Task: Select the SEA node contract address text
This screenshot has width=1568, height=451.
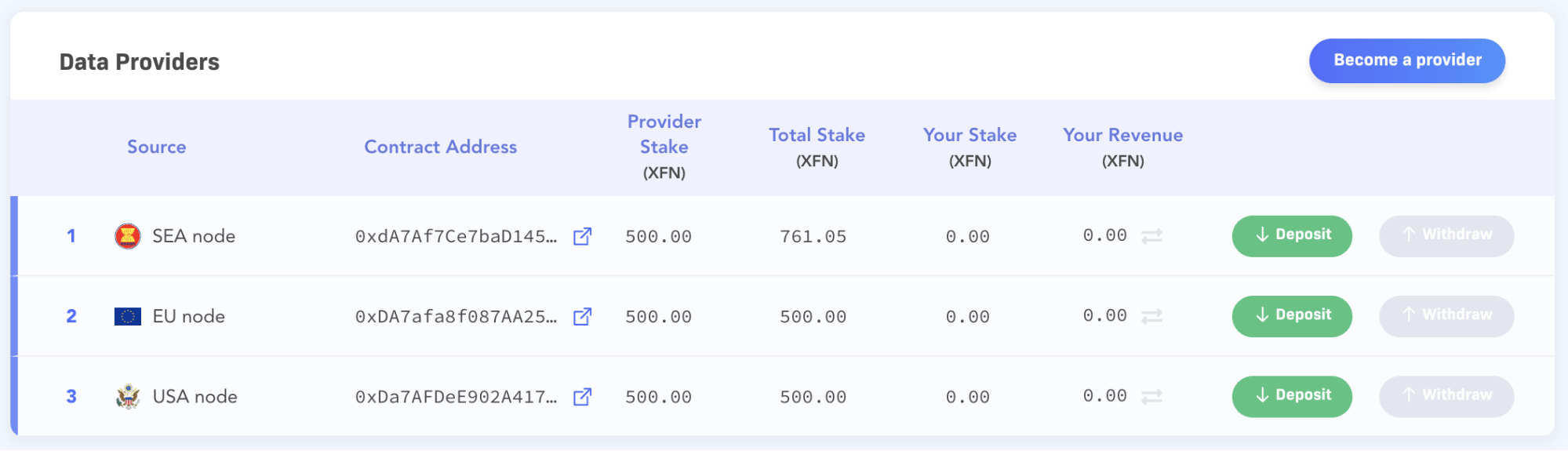Action: (x=456, y=236)
